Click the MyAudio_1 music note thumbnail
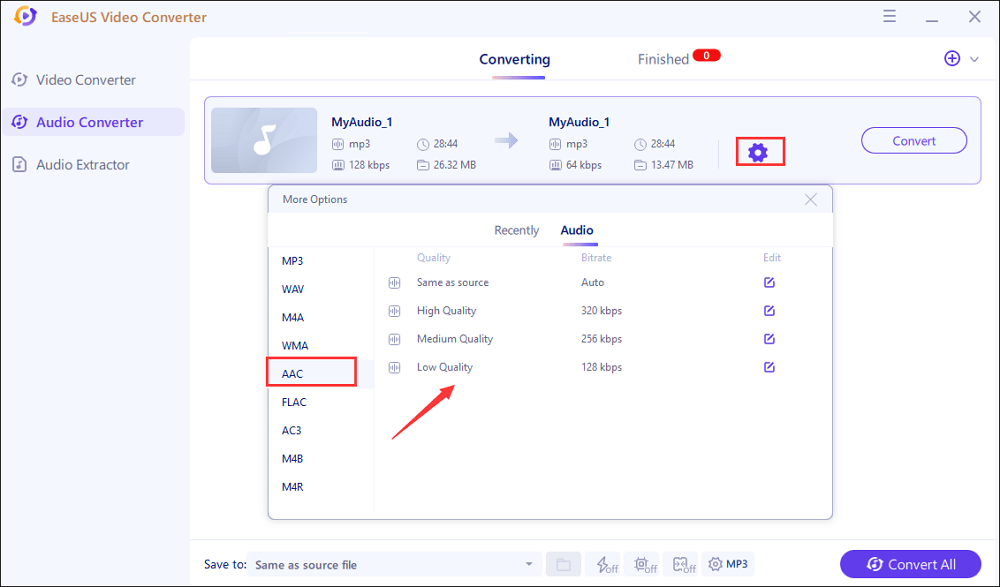Viewport: 1000px width, 587px height. point(264,141)
